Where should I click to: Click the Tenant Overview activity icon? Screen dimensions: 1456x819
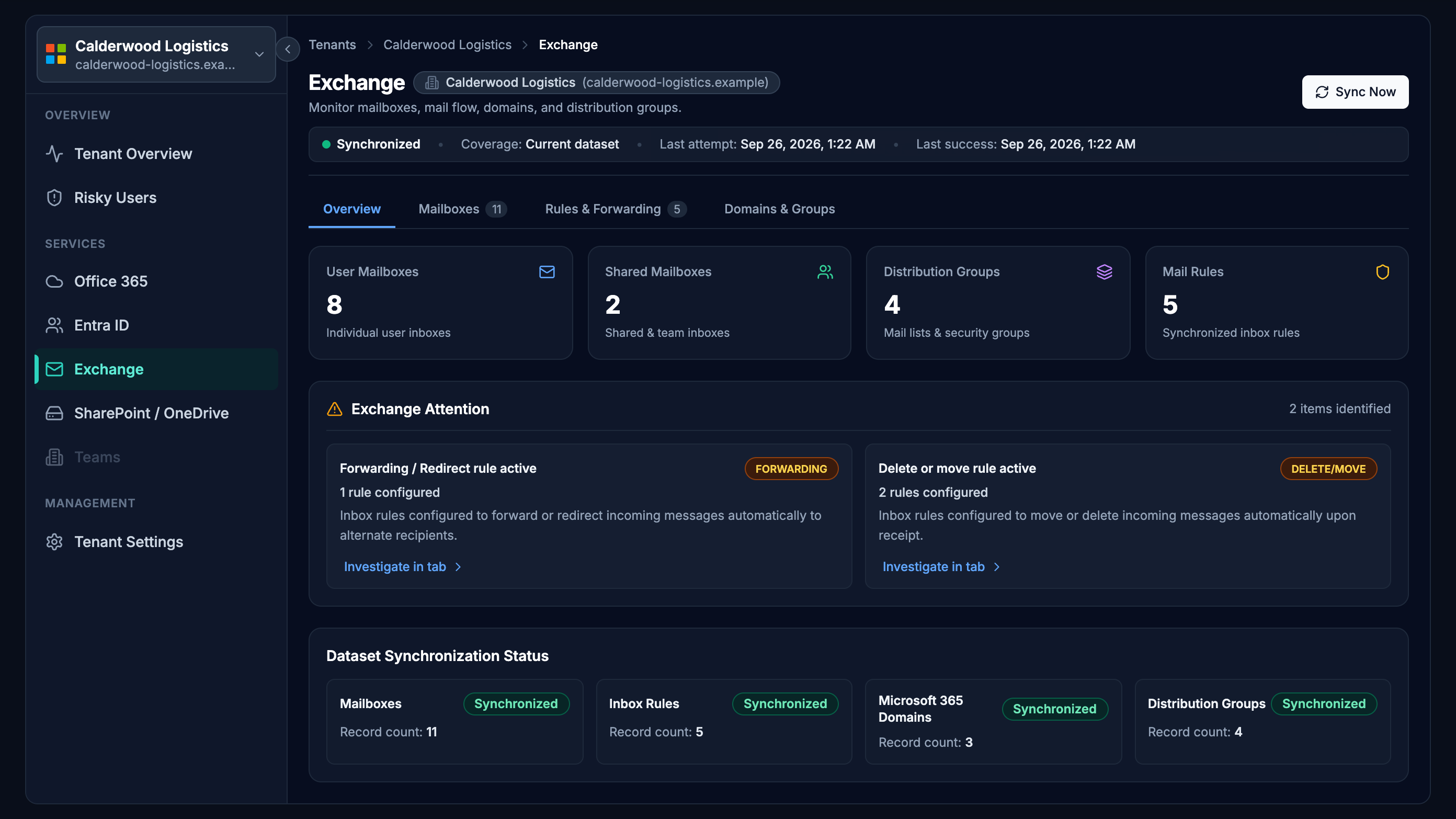[54, 154]
